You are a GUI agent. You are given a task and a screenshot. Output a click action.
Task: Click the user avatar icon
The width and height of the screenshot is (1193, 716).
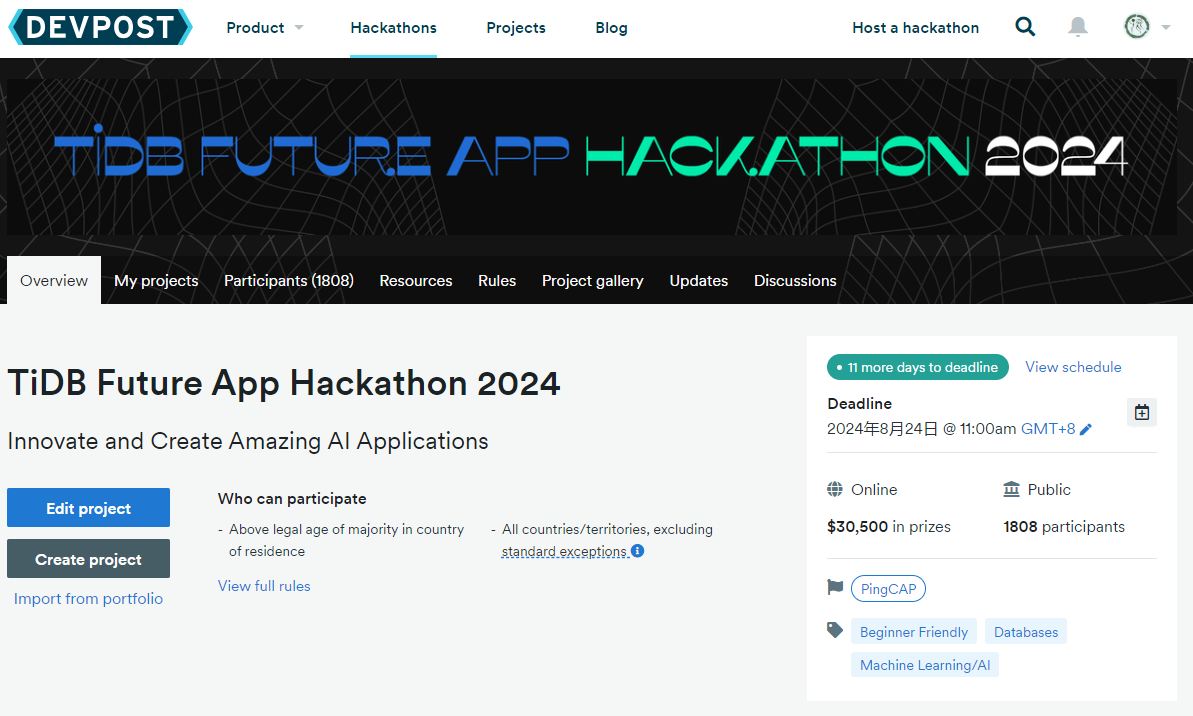pos(1137,27)
